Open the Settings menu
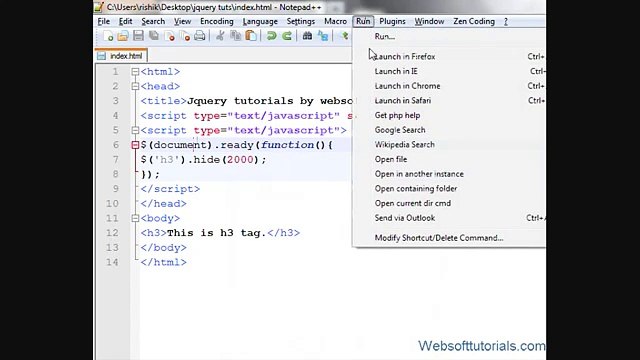The image size is (640, 360). point(300,21)
